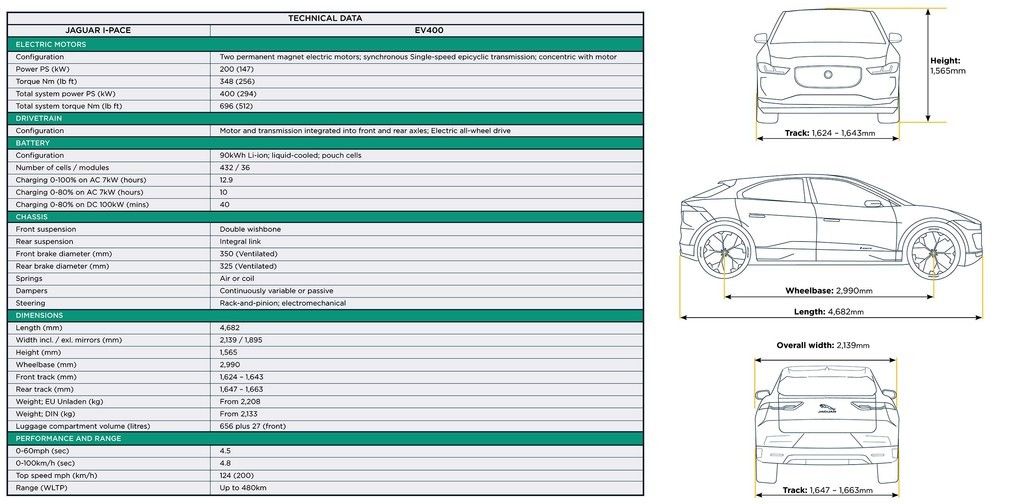Select the PERFORMANCE AND RANGE section header
The width and height of the screenshot is (1024, 504).
68,439
